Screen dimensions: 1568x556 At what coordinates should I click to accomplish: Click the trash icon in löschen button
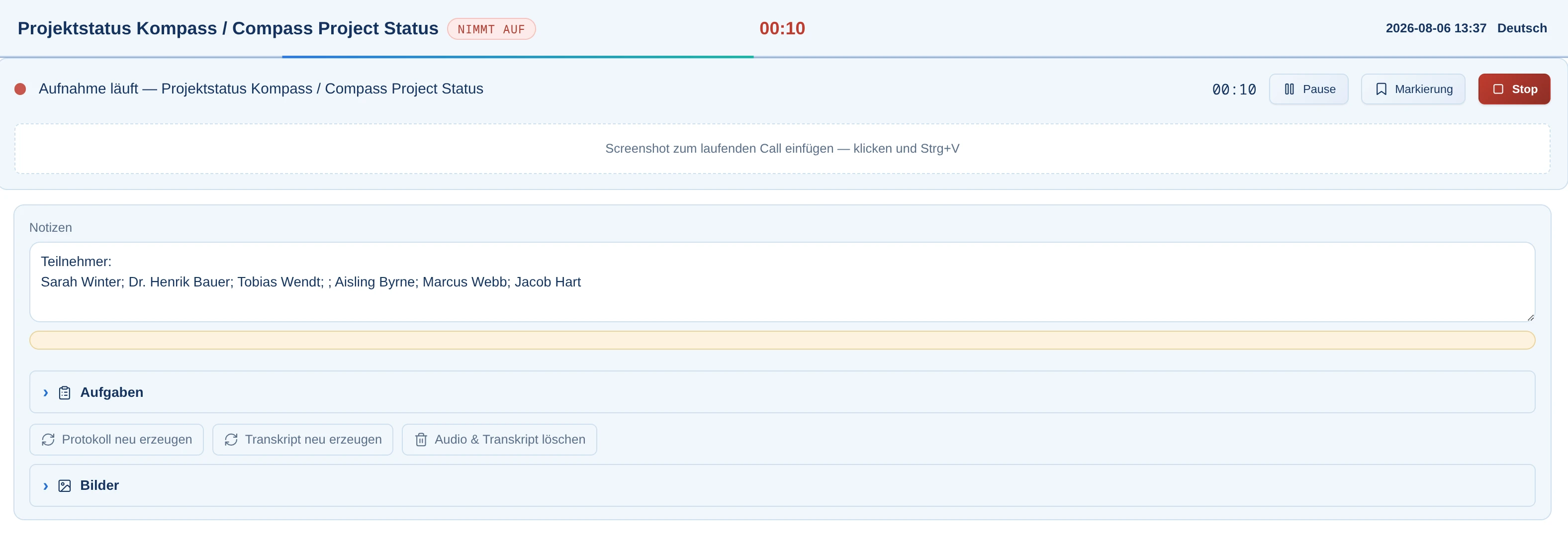click(421, 440)
